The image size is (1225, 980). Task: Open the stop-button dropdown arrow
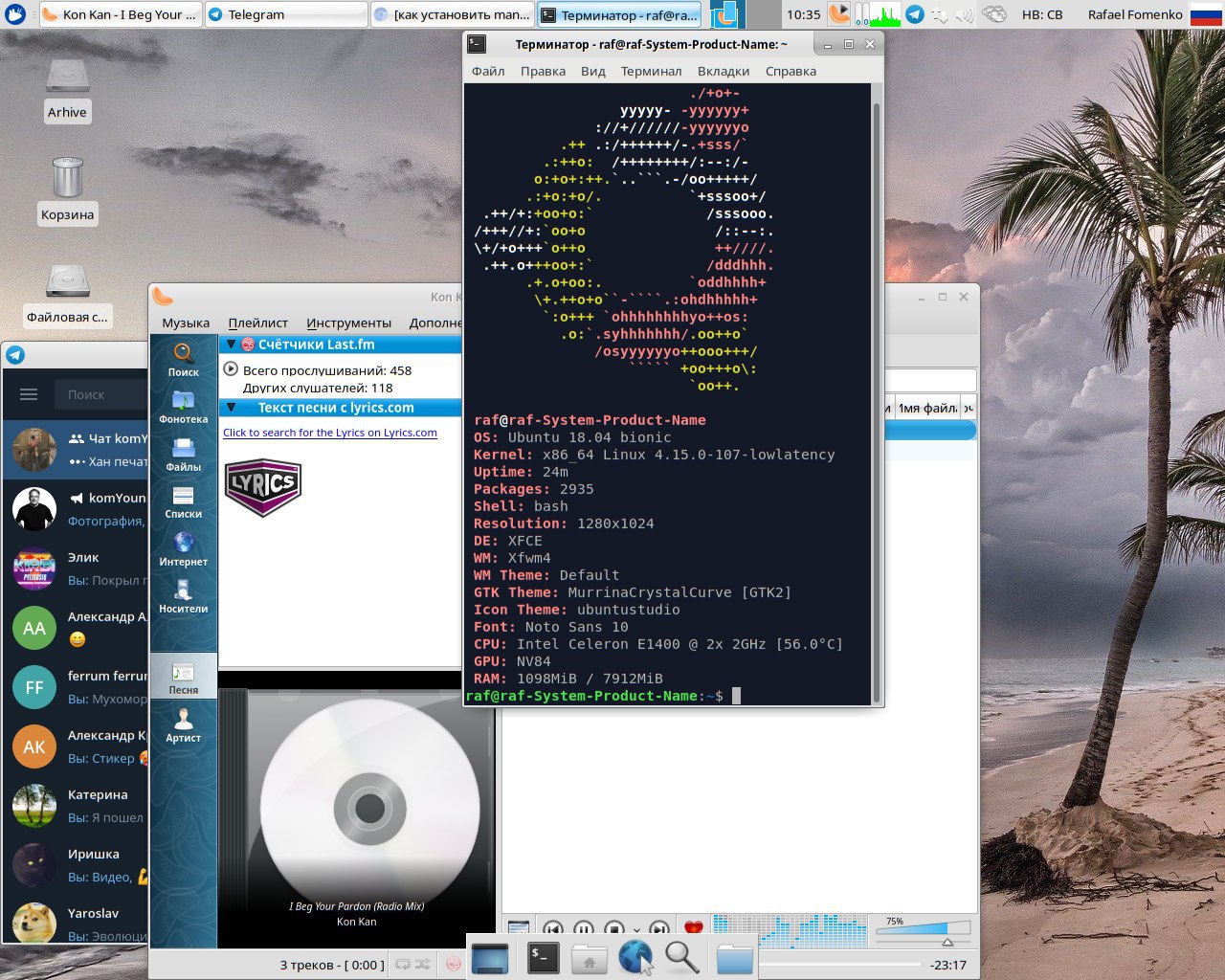point(636,929)
